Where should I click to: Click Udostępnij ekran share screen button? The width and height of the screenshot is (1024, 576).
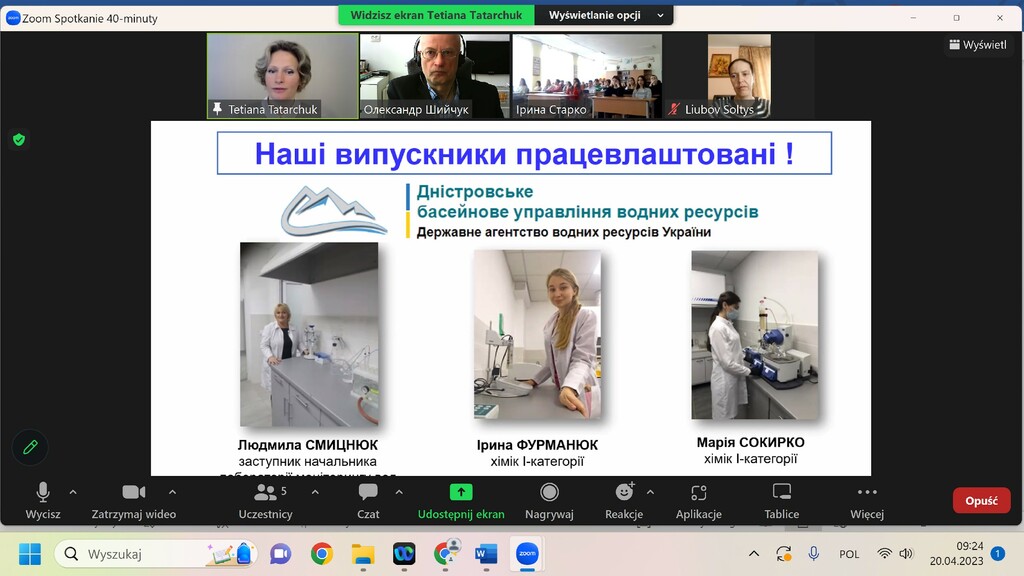461,501
